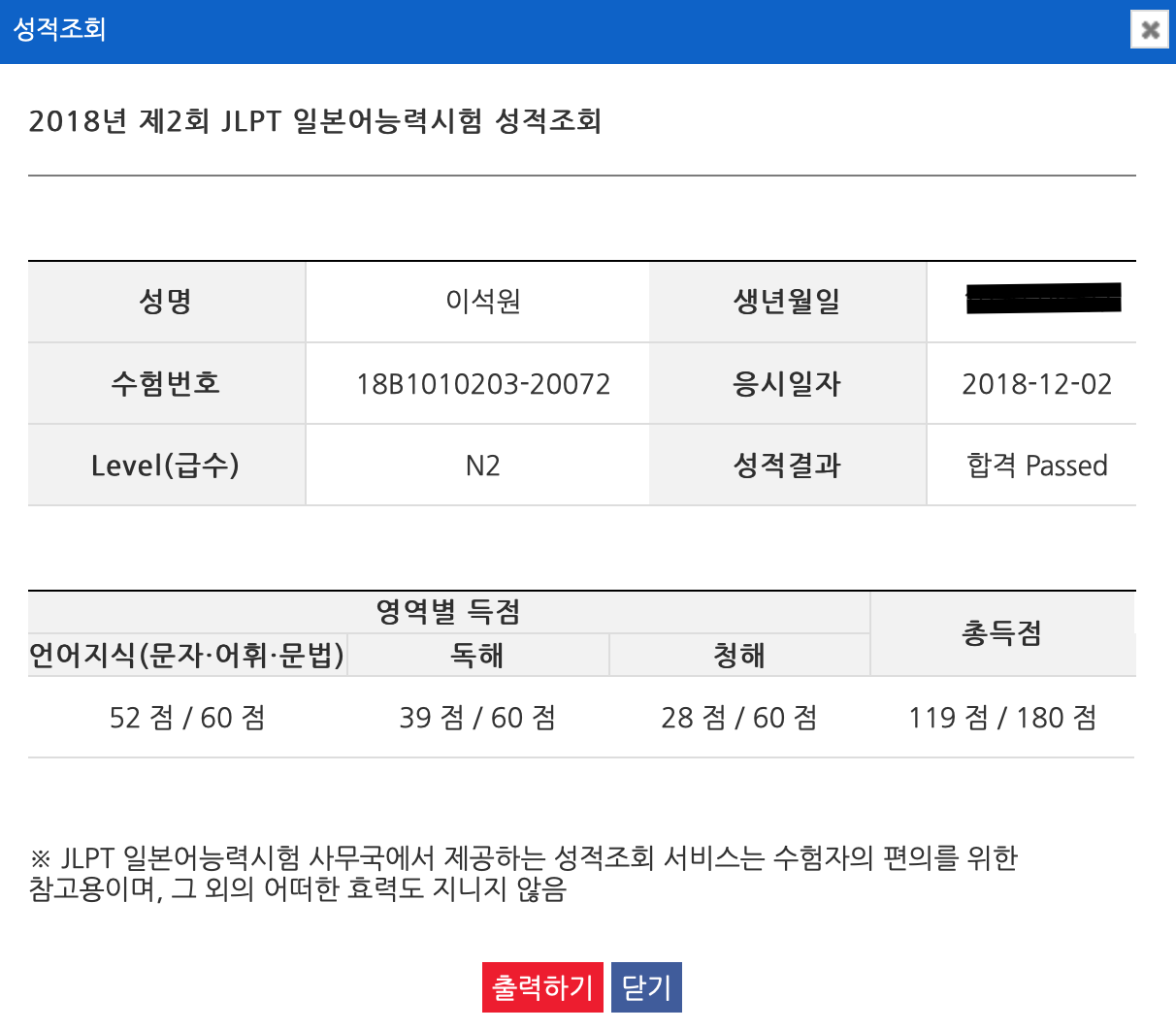This screenshot has width=1176, height=1030.
Task: Click the X icon in the title bar
Action: 1150,29
